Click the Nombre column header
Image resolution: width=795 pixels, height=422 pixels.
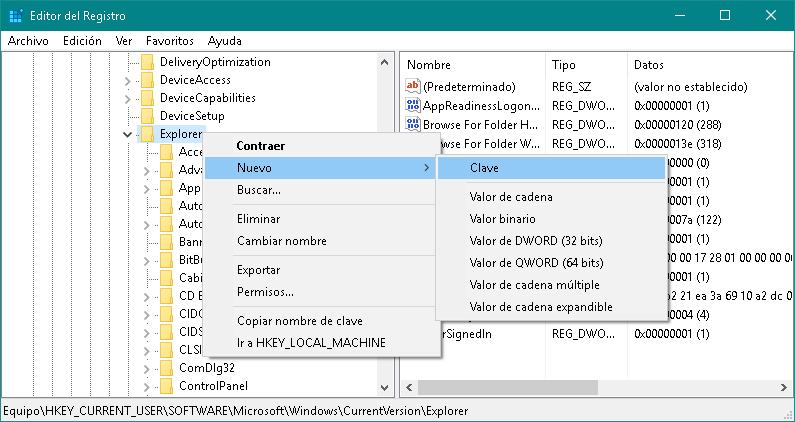pos(429,64)
